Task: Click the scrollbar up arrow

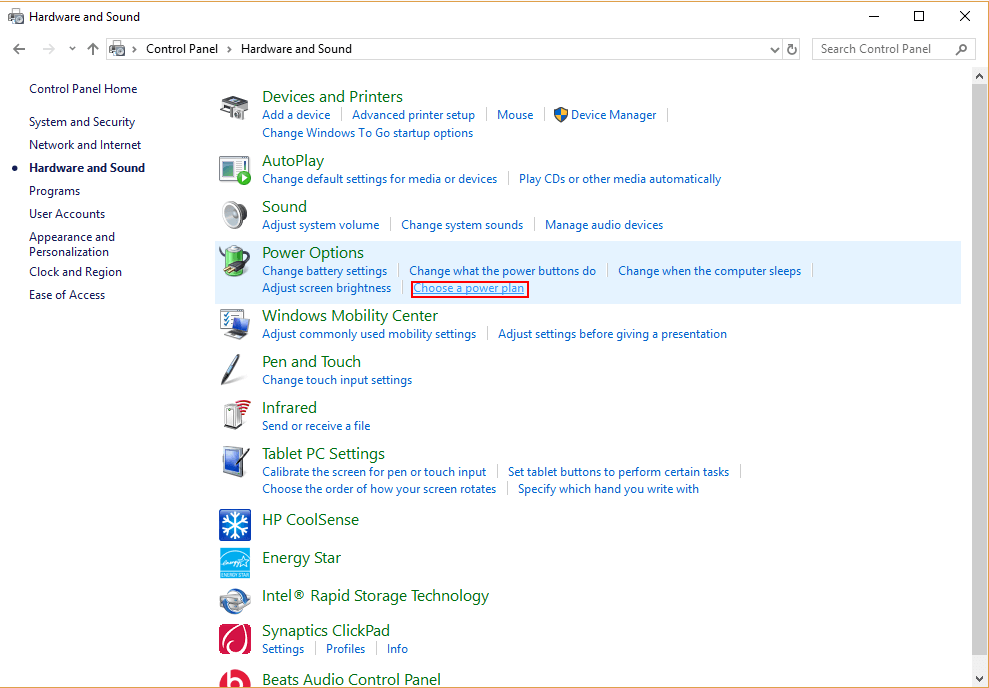Action: click(979, 77)
